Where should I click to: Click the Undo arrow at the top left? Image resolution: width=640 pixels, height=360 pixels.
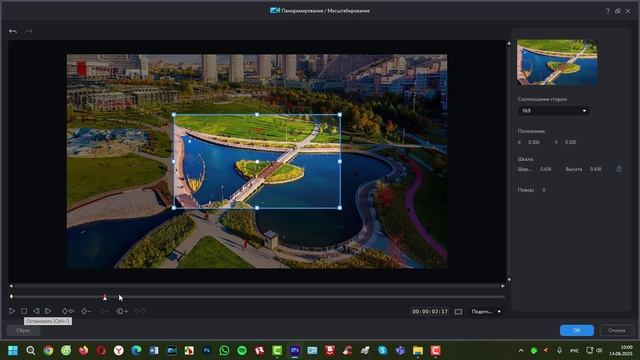point(13,31)
